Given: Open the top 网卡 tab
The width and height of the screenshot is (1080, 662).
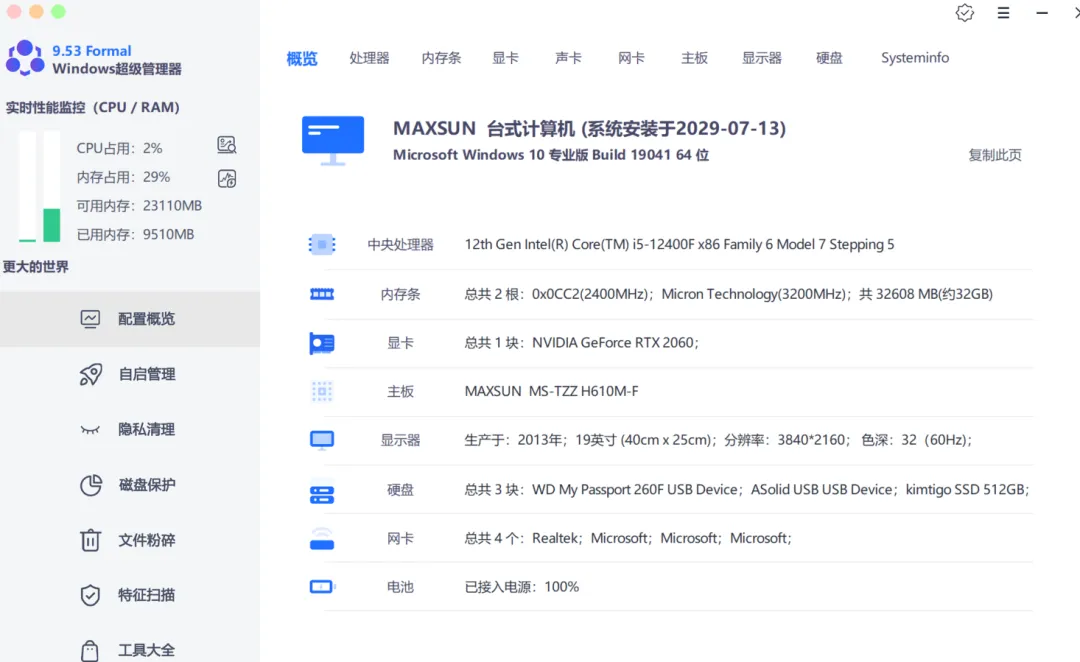Looking at the screenshot, I should tap(632, 58).
